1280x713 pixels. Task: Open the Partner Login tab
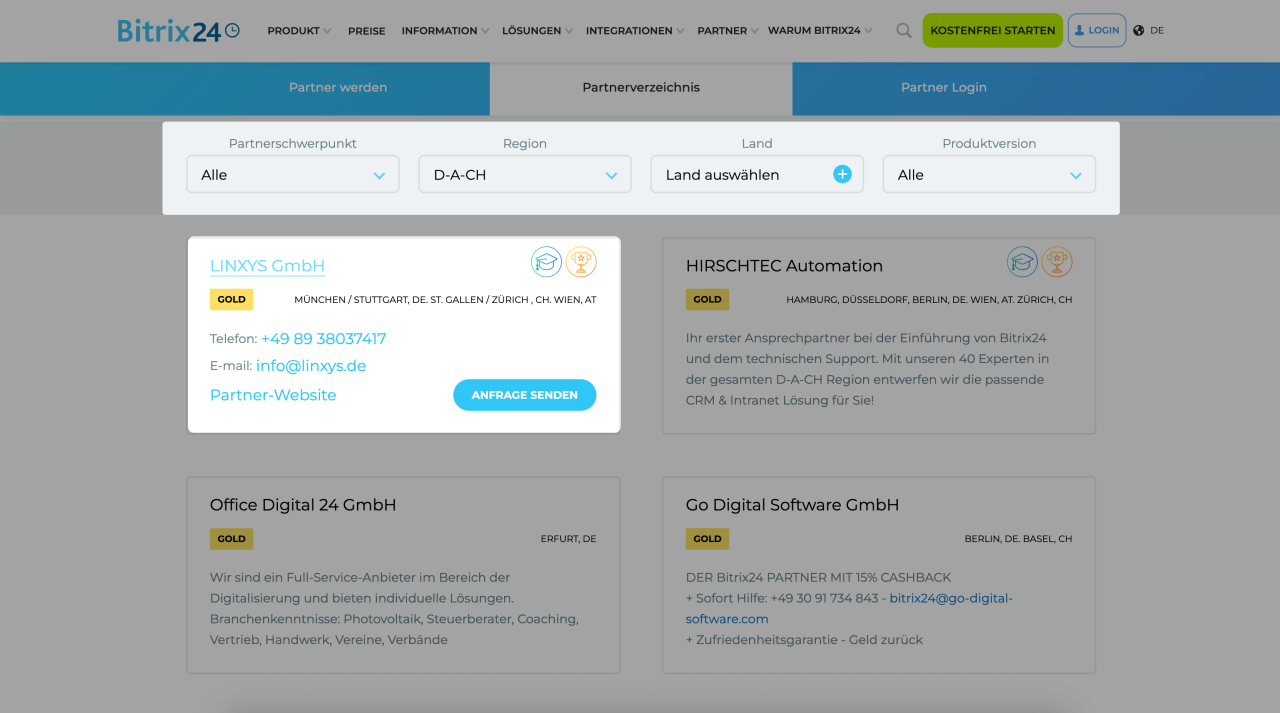click(944, 88)
